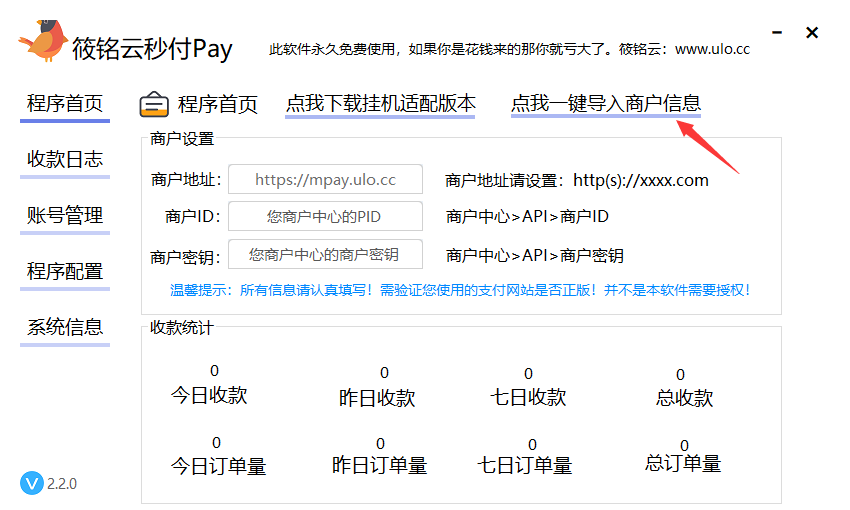Click 点我一键导入商户信息 link
This screenshot has height=510, width=850.
tap(606, 104)
